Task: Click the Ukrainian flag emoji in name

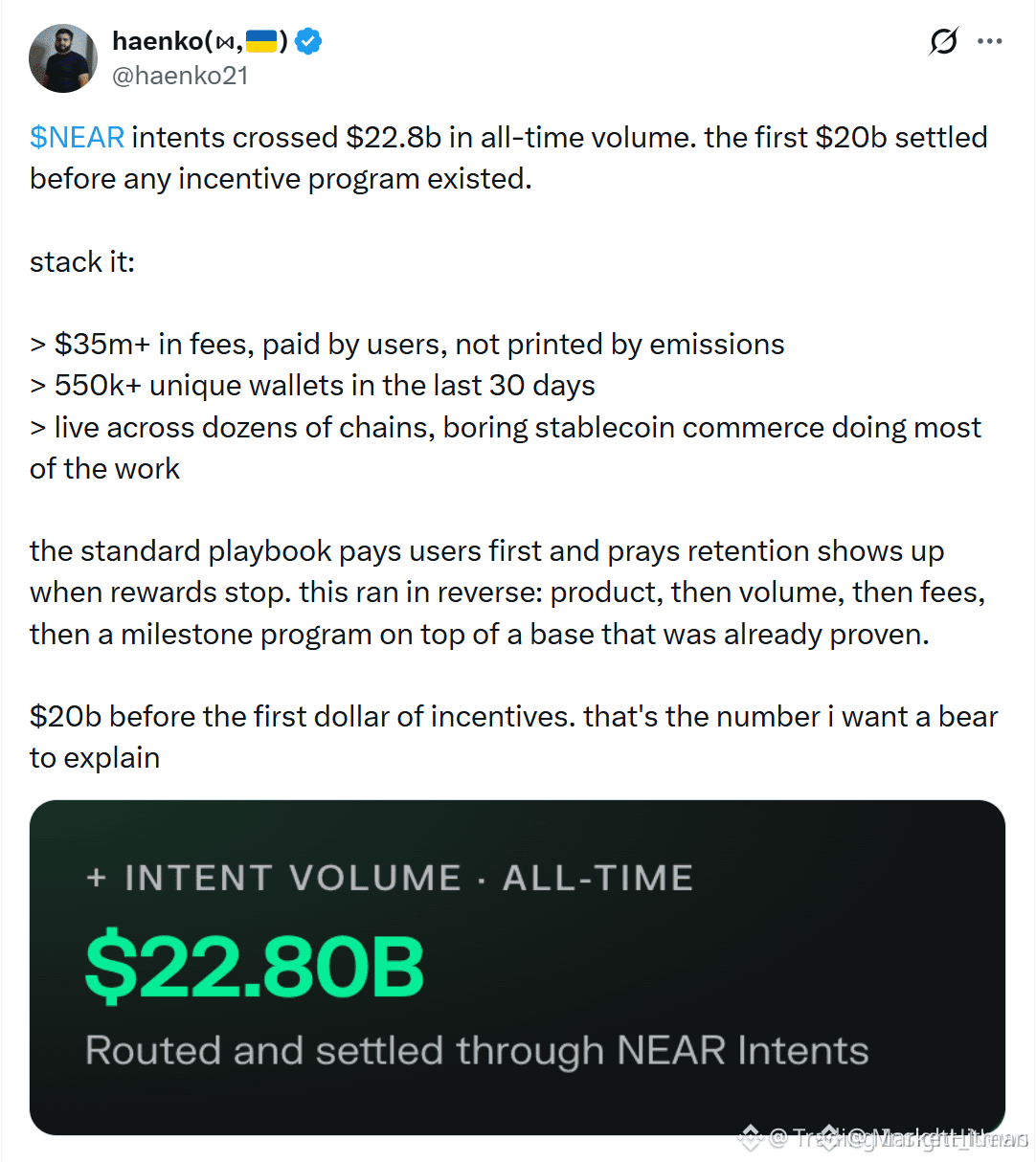Action: coord(261,41)
